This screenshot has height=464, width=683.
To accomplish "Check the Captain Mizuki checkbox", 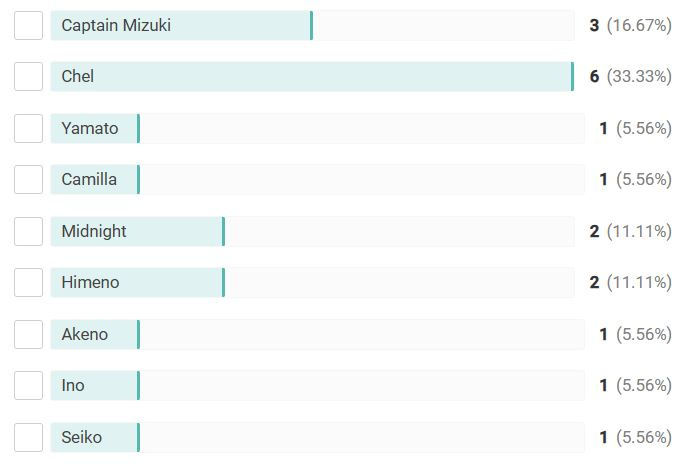I will [x=28, y=26].
